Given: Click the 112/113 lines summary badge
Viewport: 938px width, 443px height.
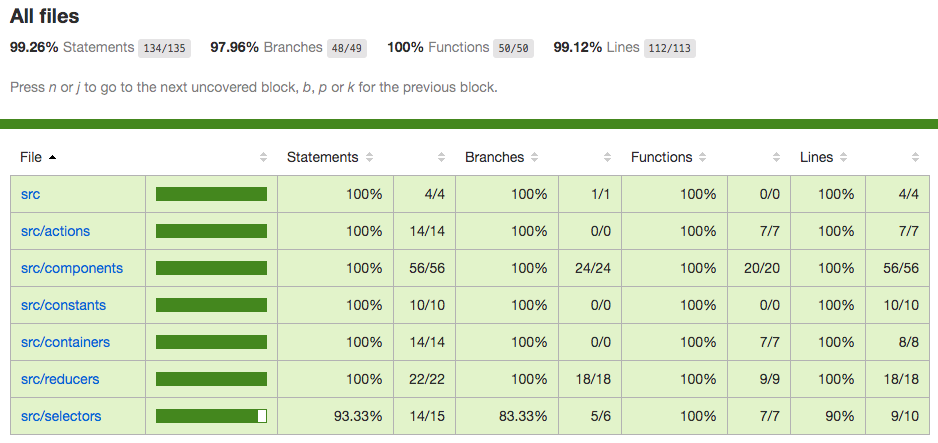Looking at the screenshot, I should (670, 48).
